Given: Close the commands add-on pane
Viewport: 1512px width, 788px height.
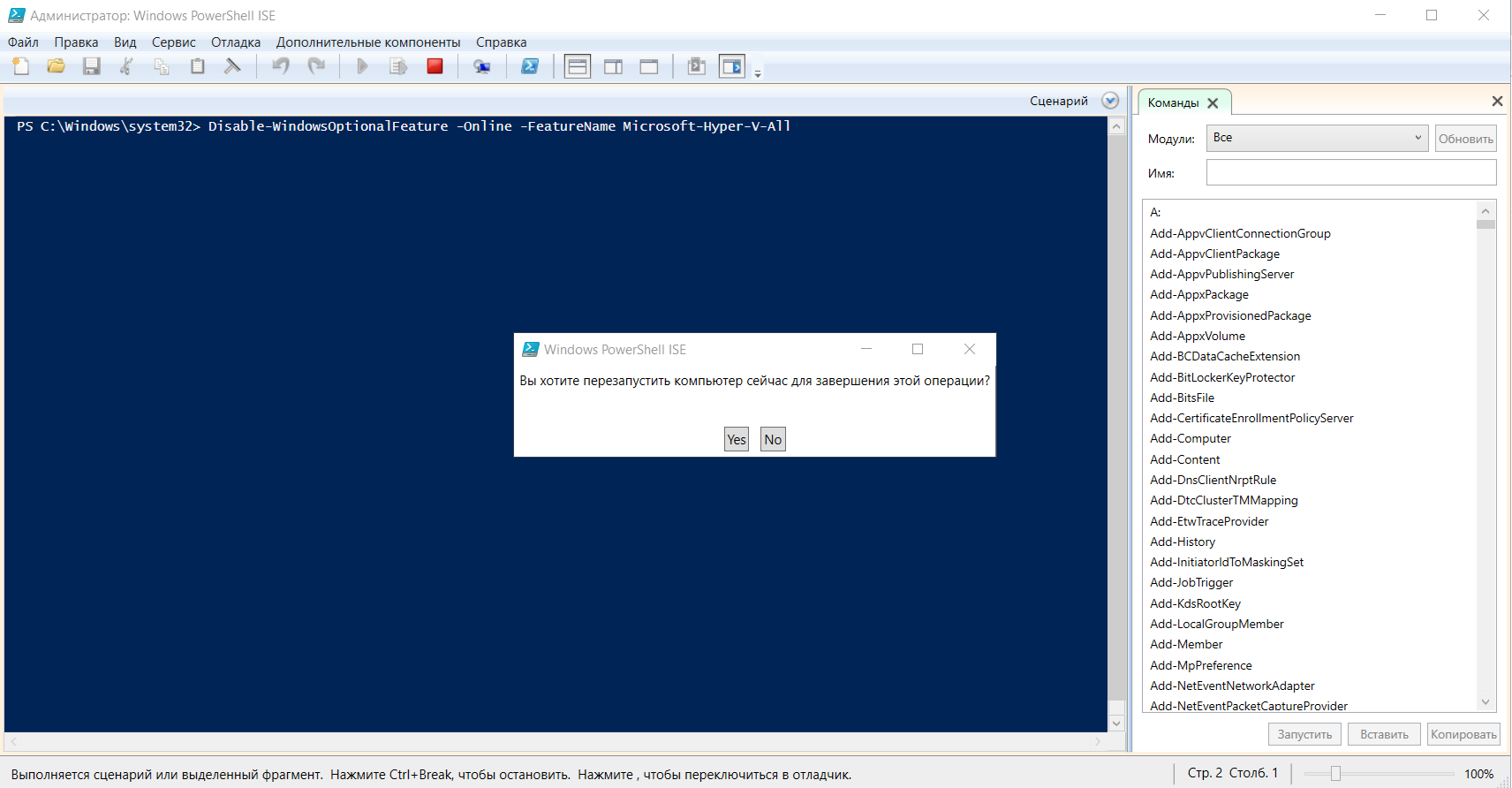Looking at the screenshot, I should pos(1497,102).
